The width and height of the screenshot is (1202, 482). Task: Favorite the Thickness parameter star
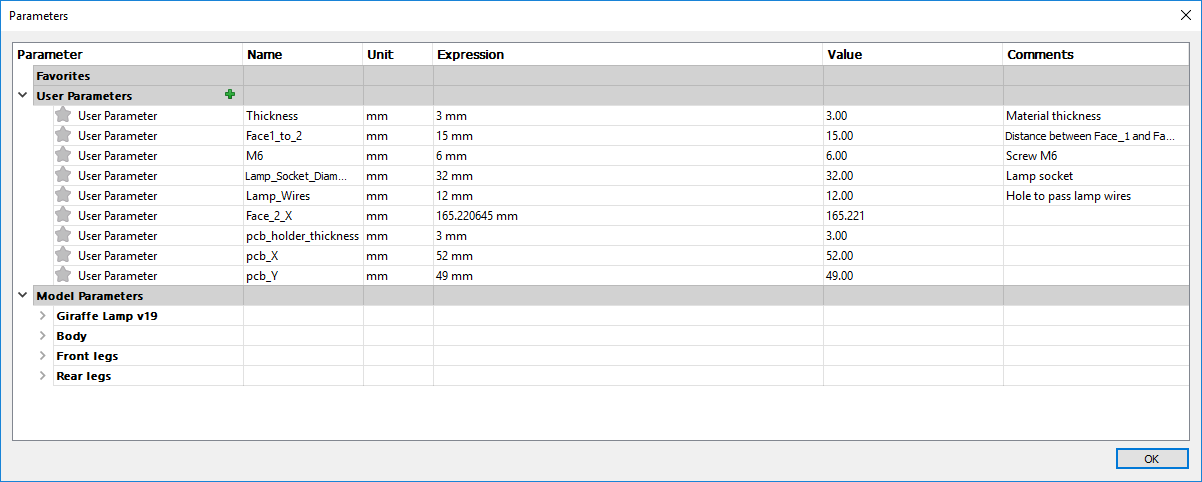tap(63, 115)
